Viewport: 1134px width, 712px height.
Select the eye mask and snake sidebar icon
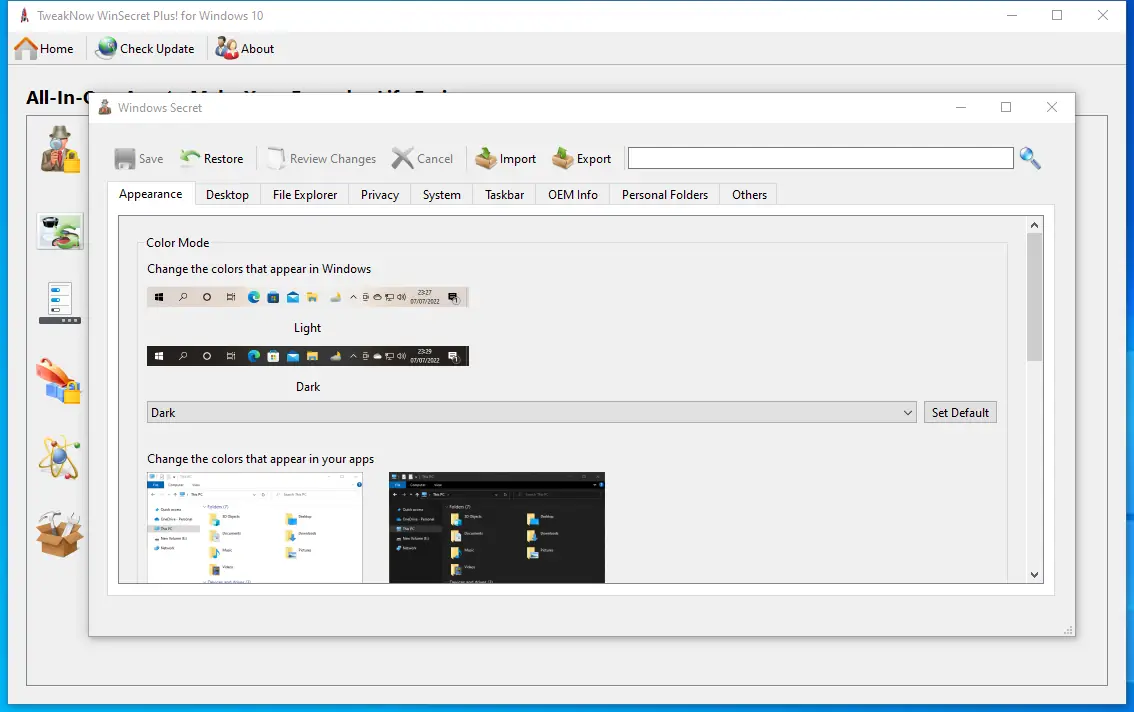pyautogui.click(x=60, y=232)
